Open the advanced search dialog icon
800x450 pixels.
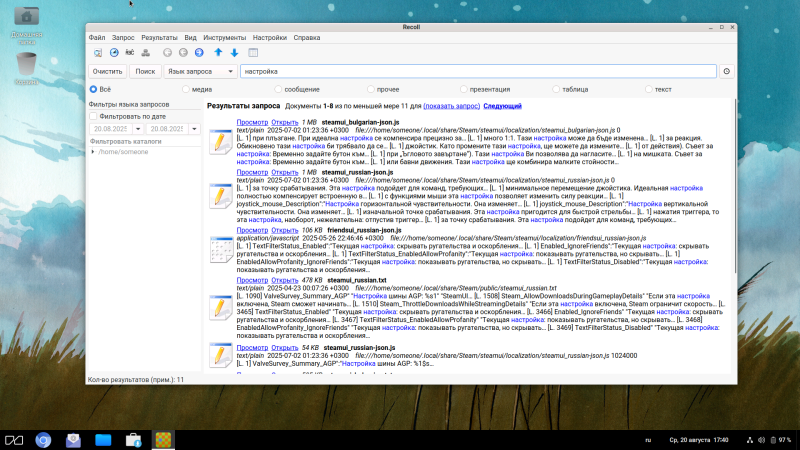(x=98, y=52)
